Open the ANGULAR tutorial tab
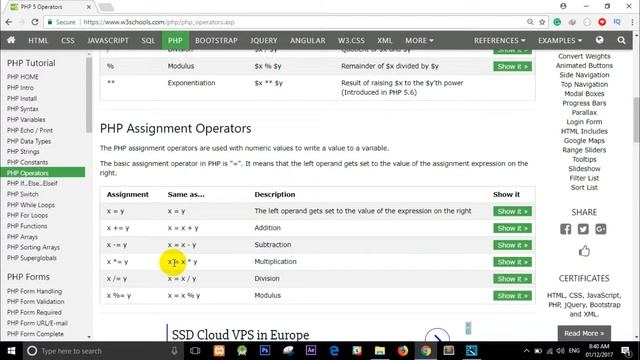 (x=308, y=40)
